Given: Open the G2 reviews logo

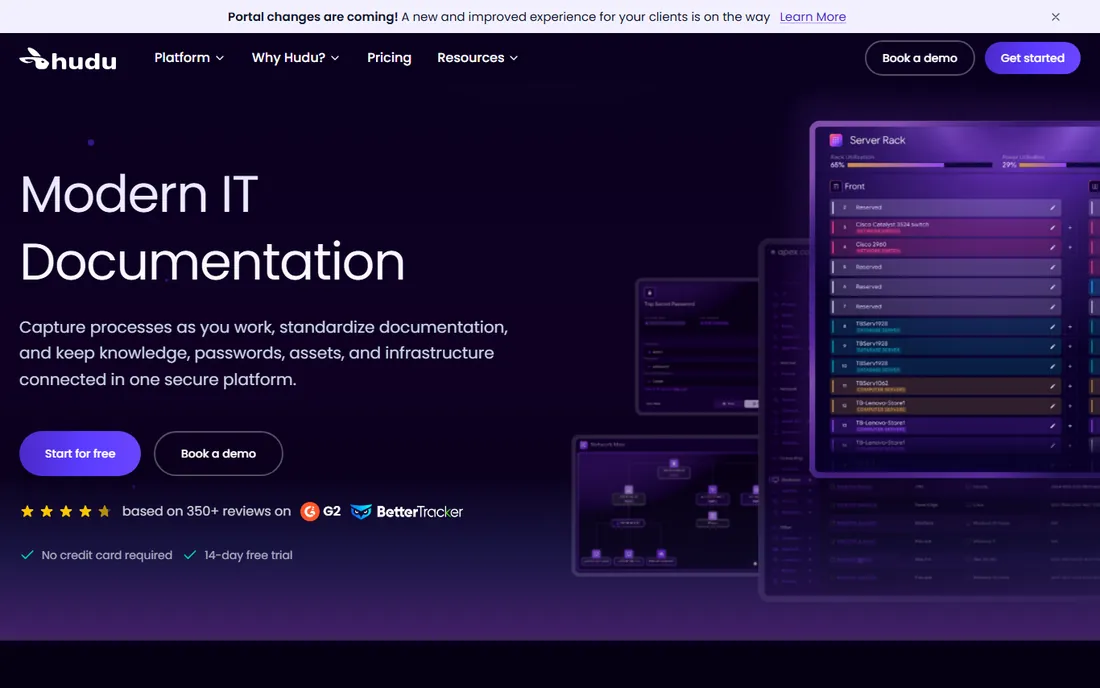Looking at the screenshot, I should point(321,511).
